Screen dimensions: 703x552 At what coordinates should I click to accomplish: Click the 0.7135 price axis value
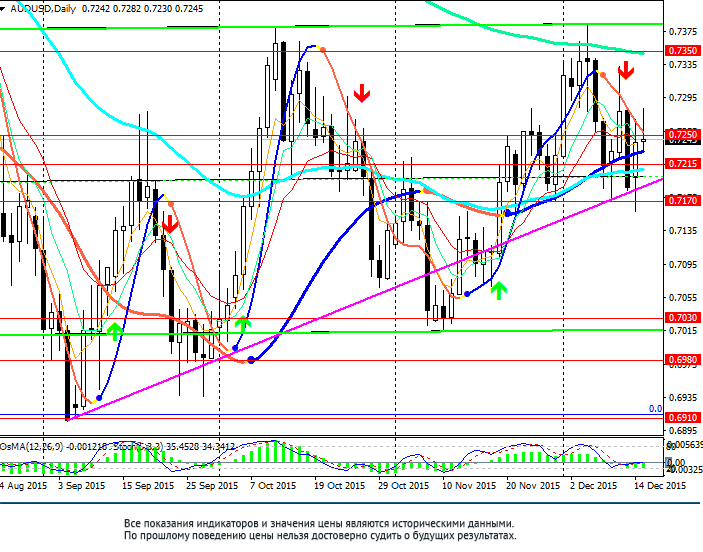[x=683, y=231]
